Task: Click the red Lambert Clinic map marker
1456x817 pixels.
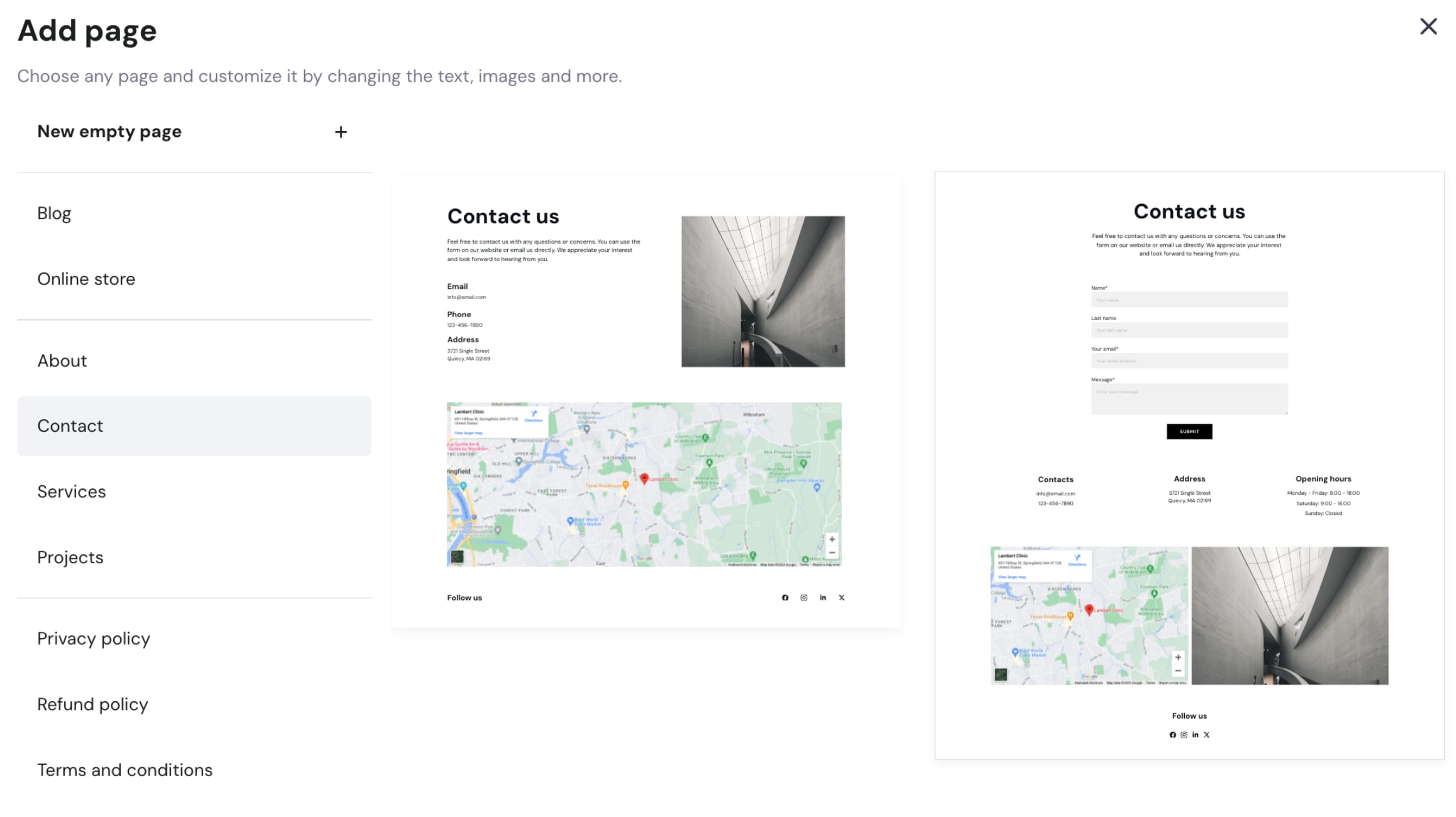Action: coord(646,479)
